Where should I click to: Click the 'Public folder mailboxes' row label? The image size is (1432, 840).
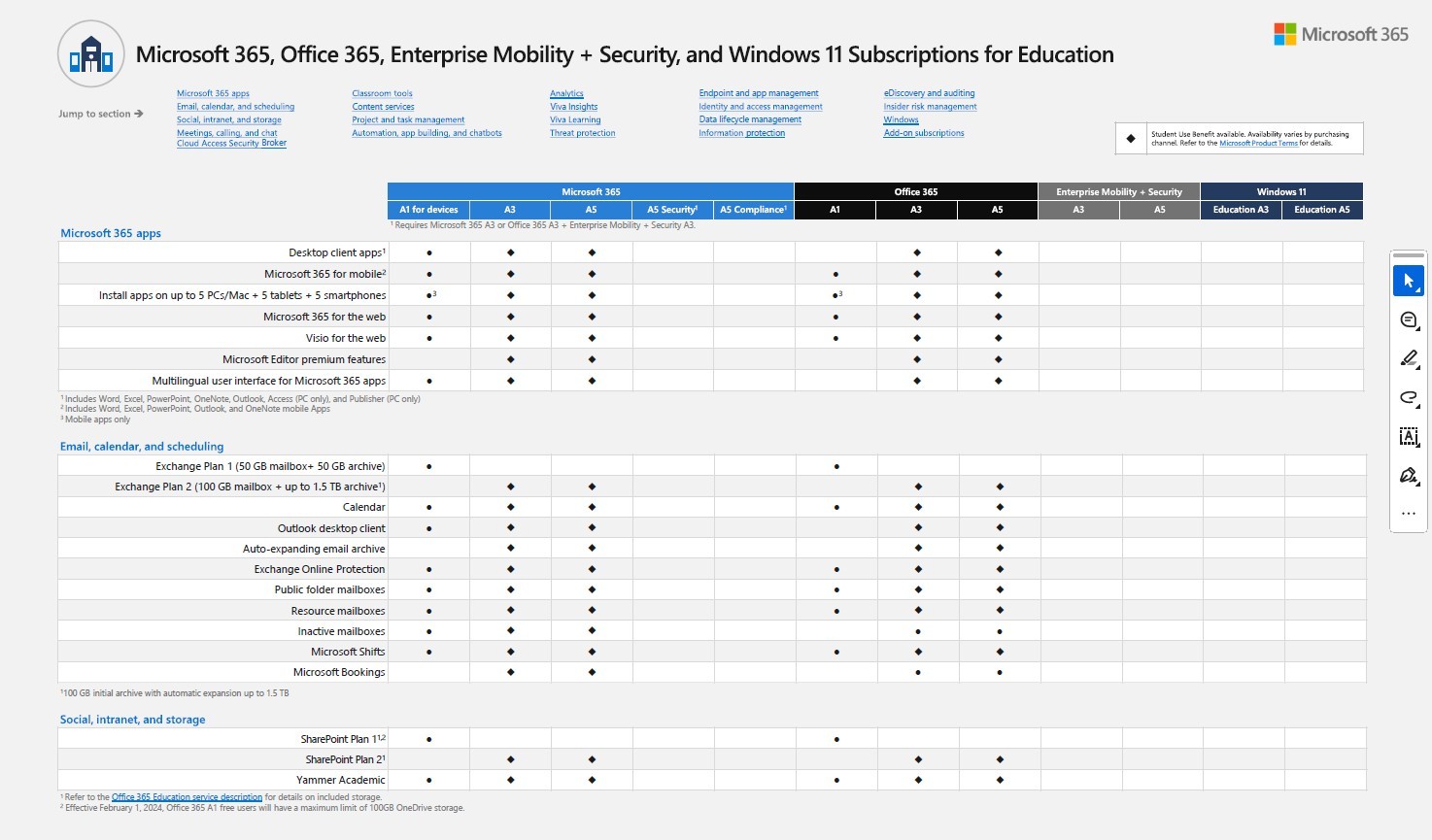coord(330,589)
